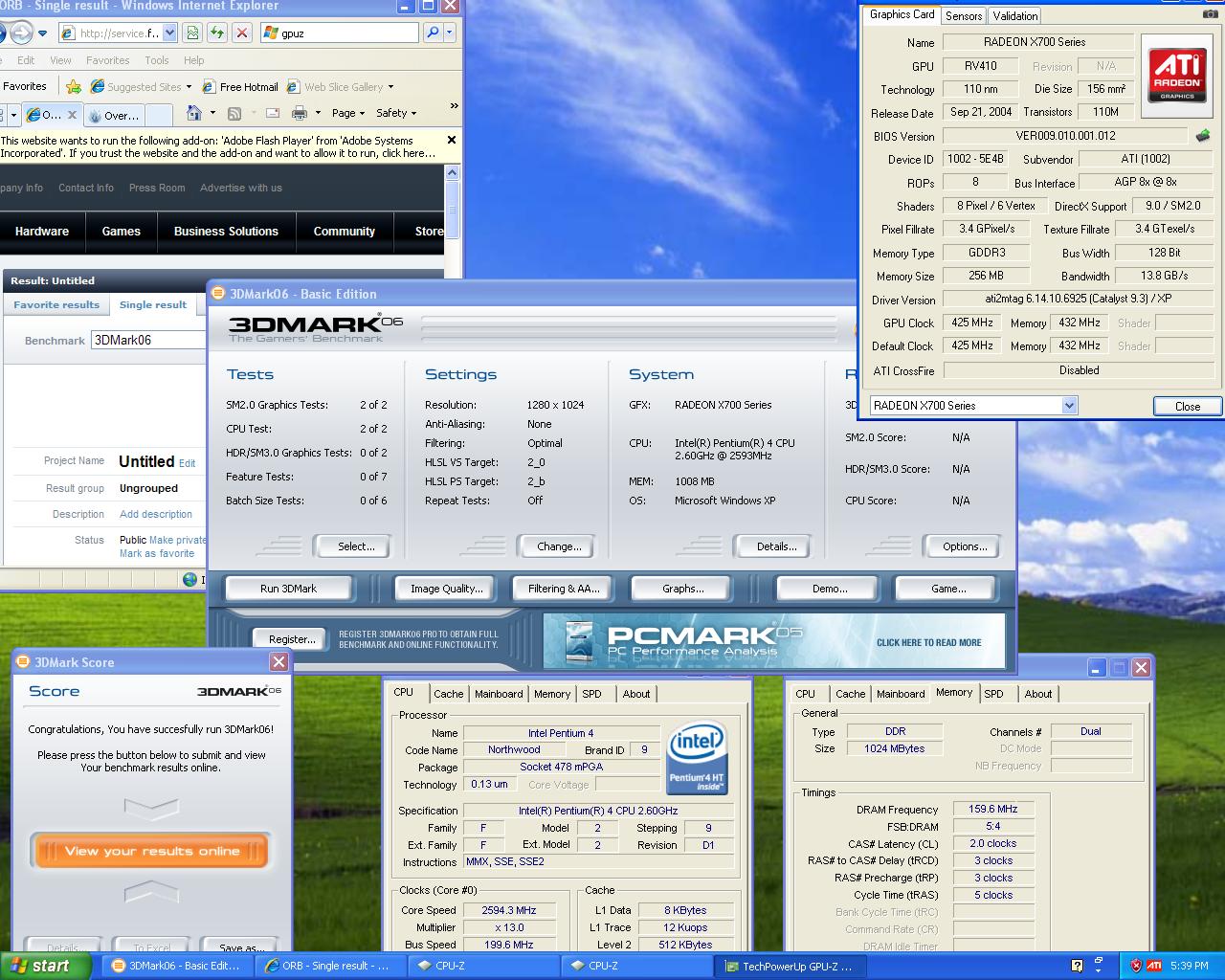
Task: Click the IE home icon
Action: pos(194,113)
